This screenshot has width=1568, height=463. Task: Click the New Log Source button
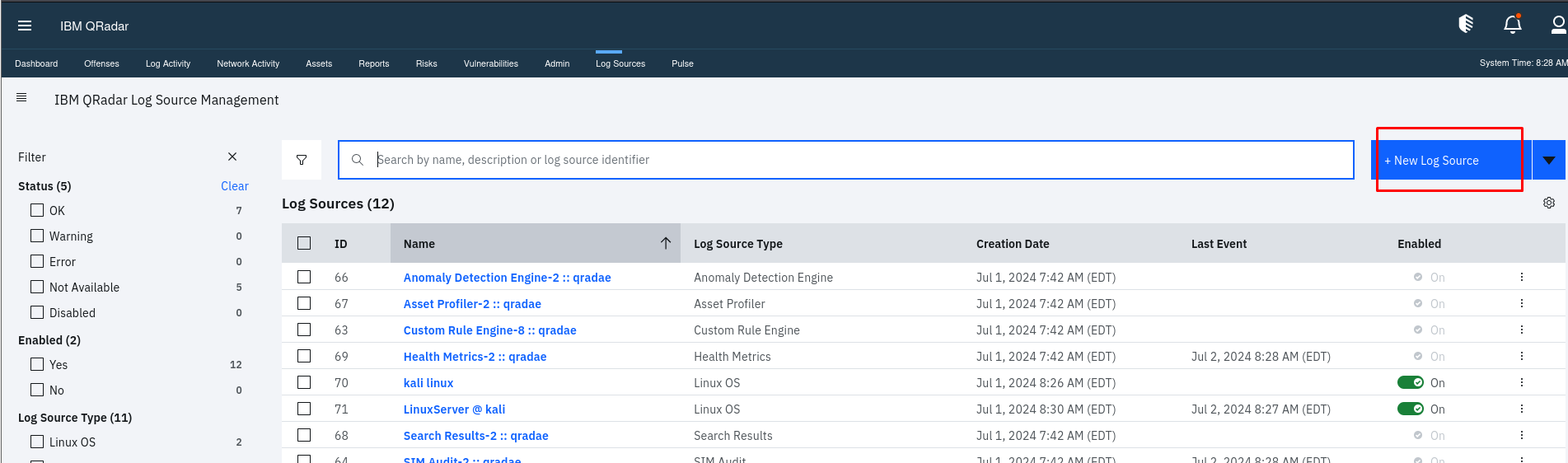pos(1450,160)
